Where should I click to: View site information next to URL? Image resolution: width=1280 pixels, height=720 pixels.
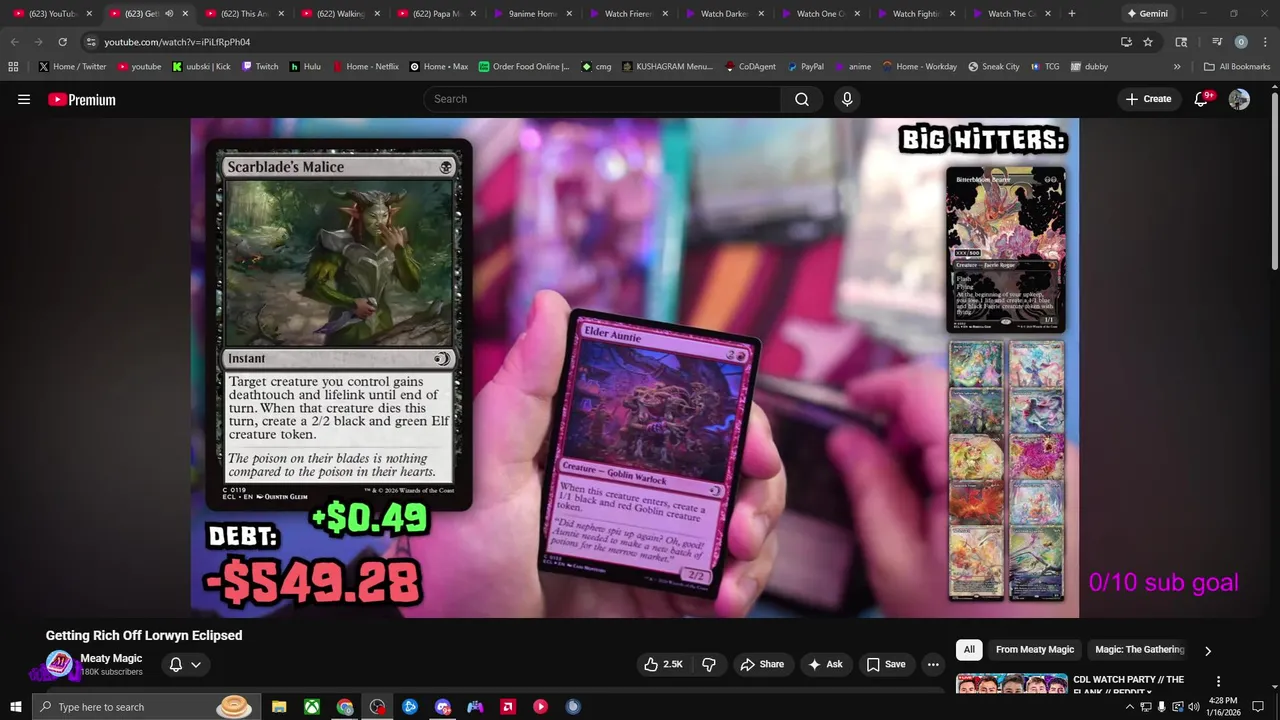coord(91,42)
